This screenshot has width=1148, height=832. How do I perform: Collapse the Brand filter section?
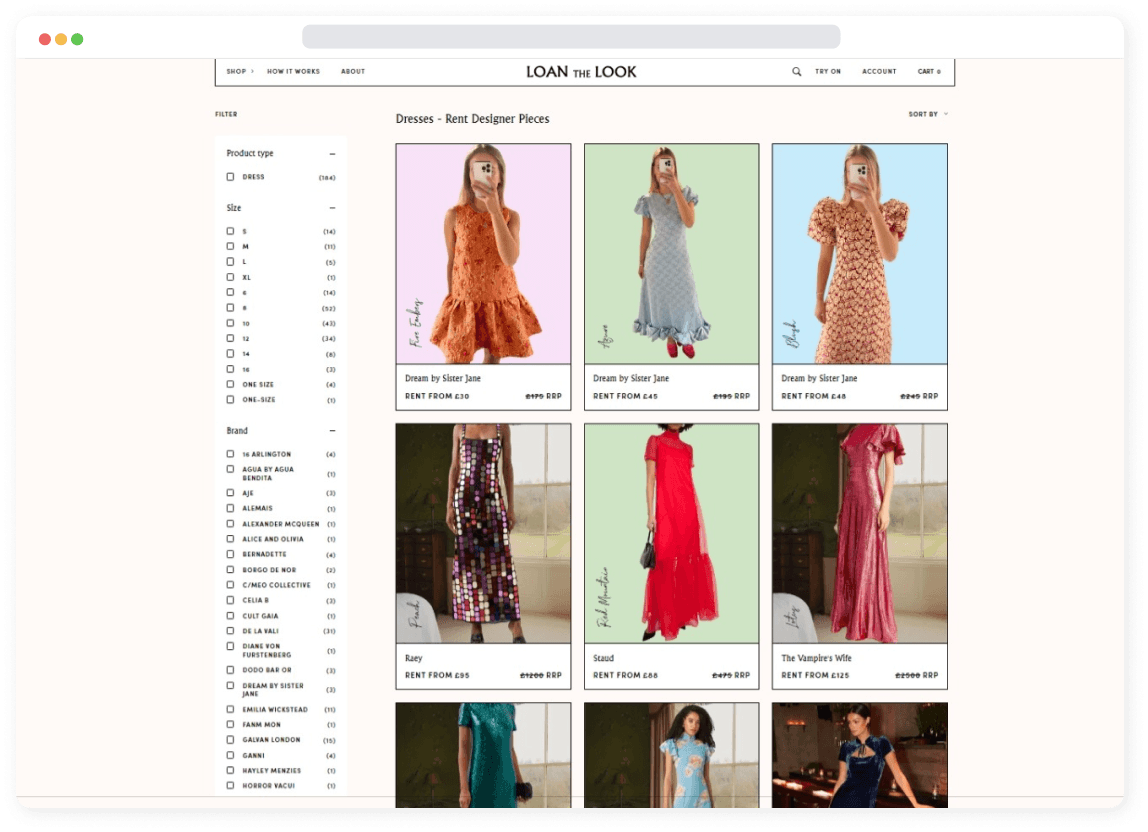click(332, 431)
